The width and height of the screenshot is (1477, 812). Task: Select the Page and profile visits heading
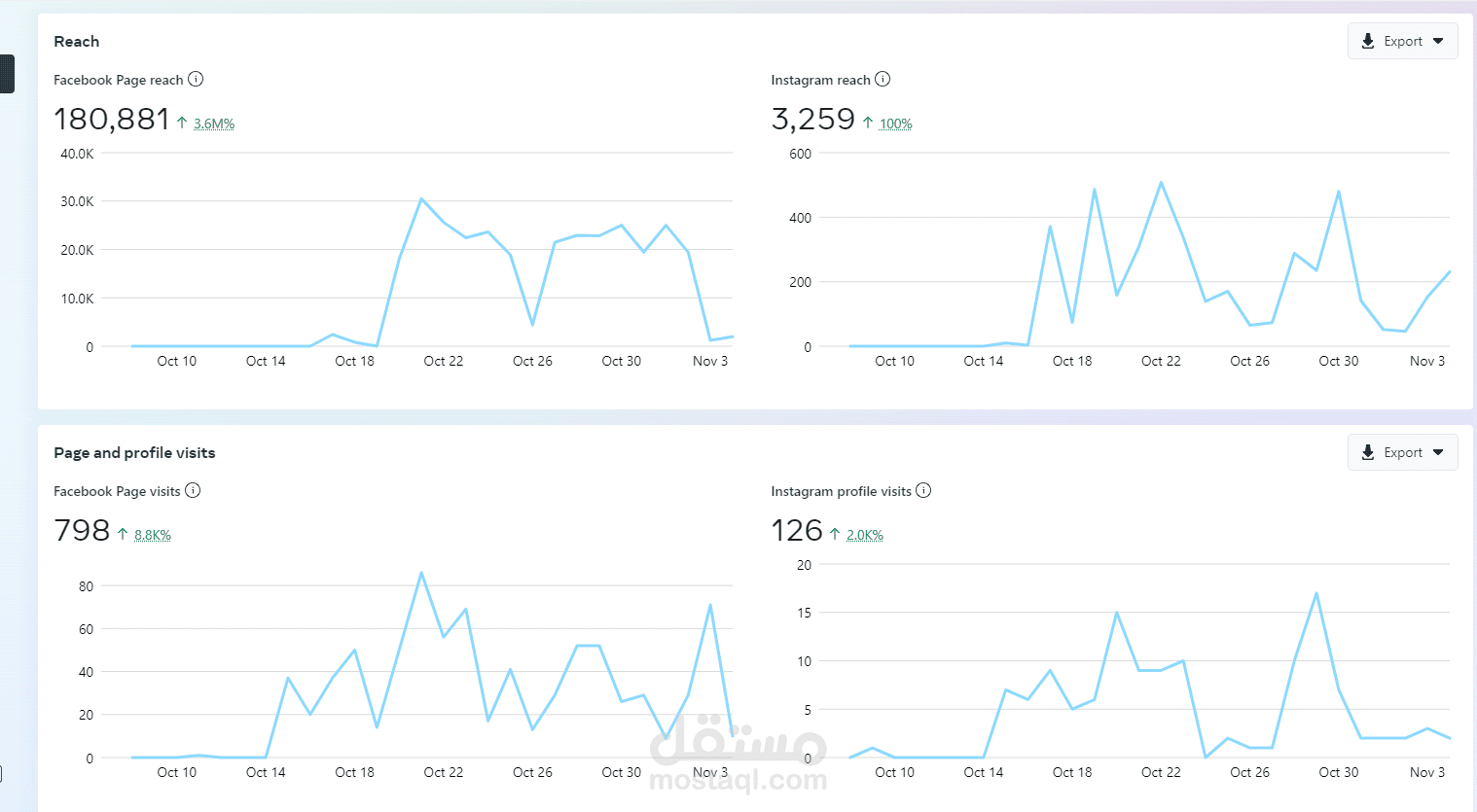134,452
